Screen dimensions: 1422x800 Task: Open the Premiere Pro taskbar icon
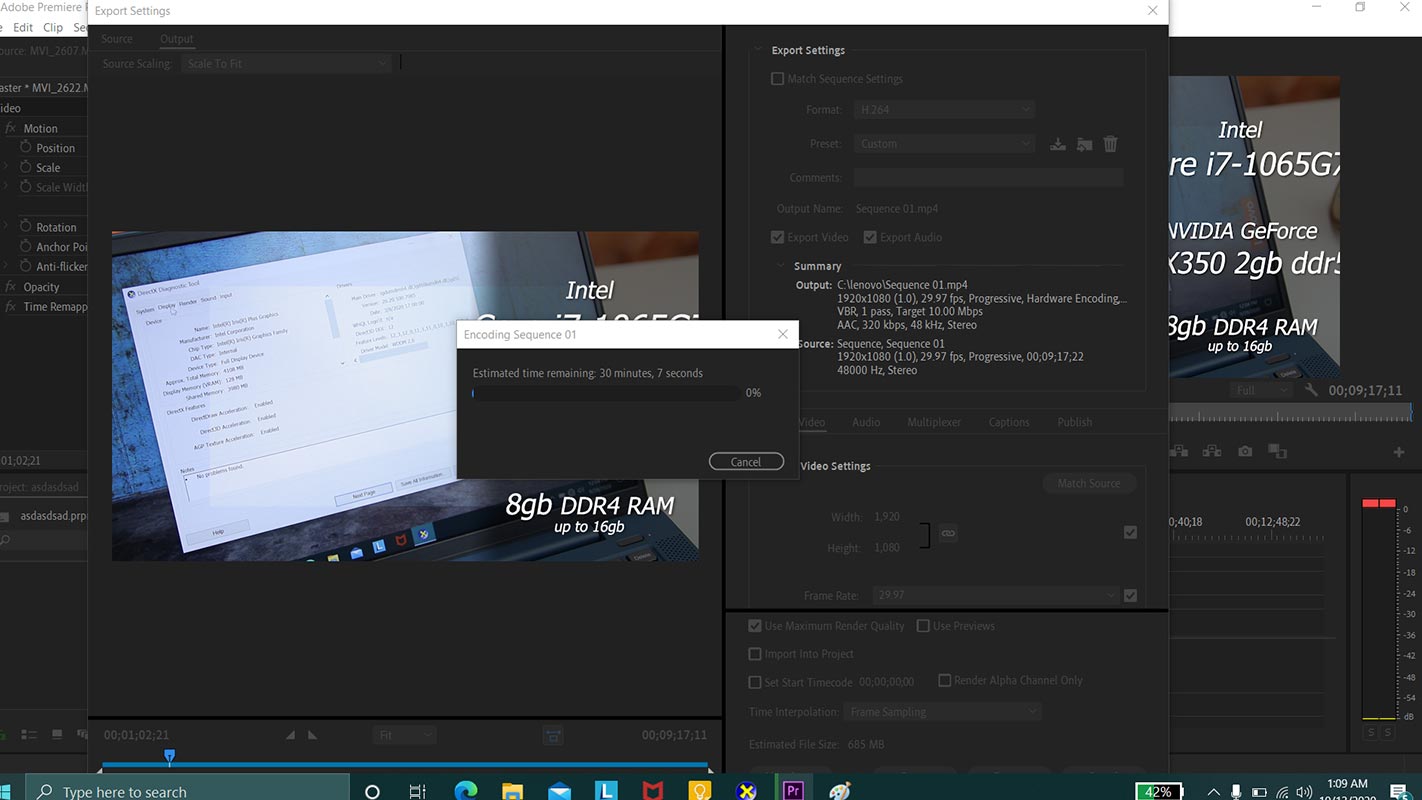[x=793, y=790]
